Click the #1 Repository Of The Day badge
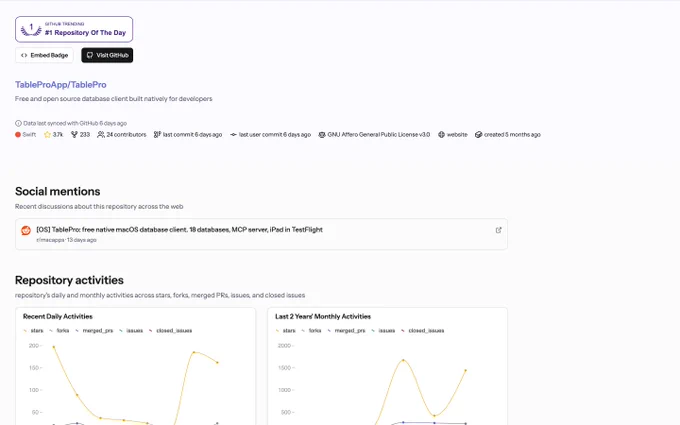The width and height of the screenshot is (680, 425). coord(74,29)
